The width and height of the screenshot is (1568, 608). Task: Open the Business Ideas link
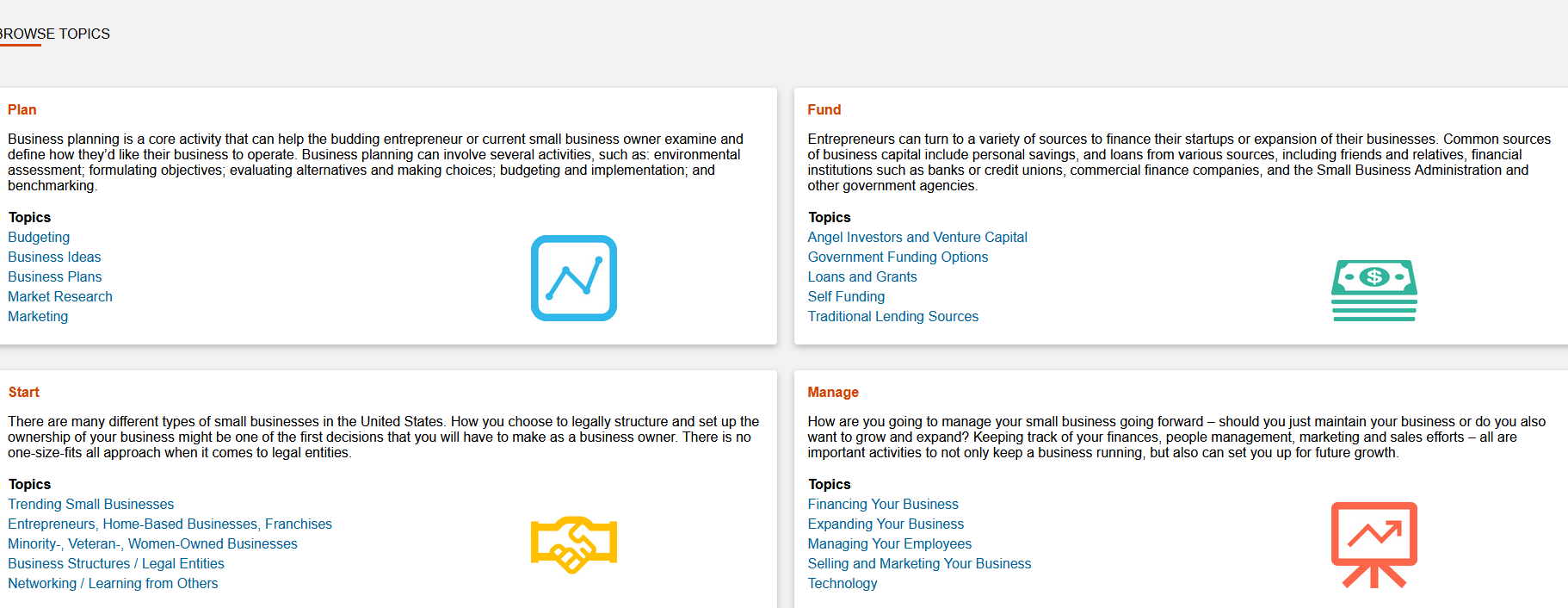54,257
